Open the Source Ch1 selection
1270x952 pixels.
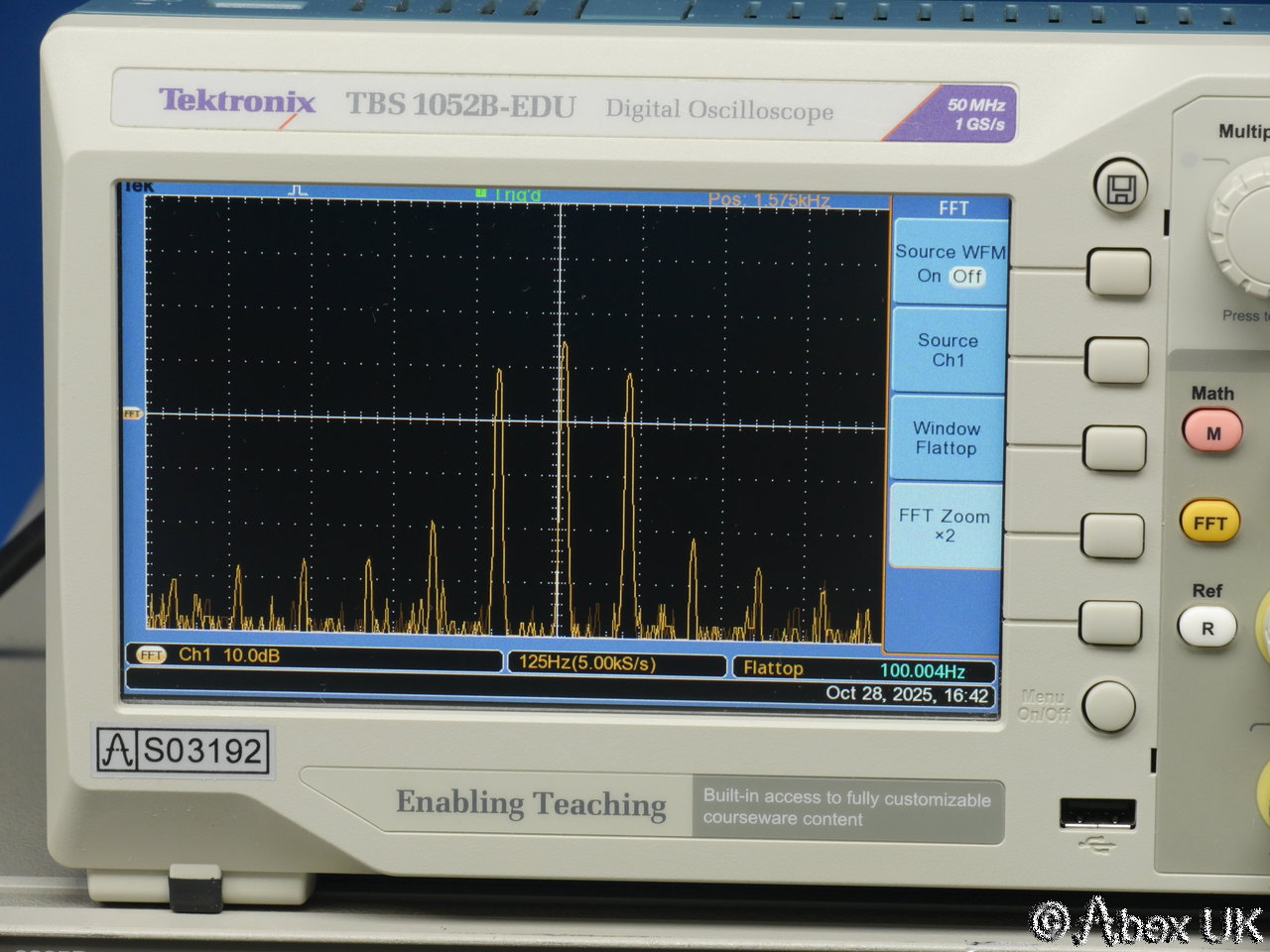click(x=948, y=350)
